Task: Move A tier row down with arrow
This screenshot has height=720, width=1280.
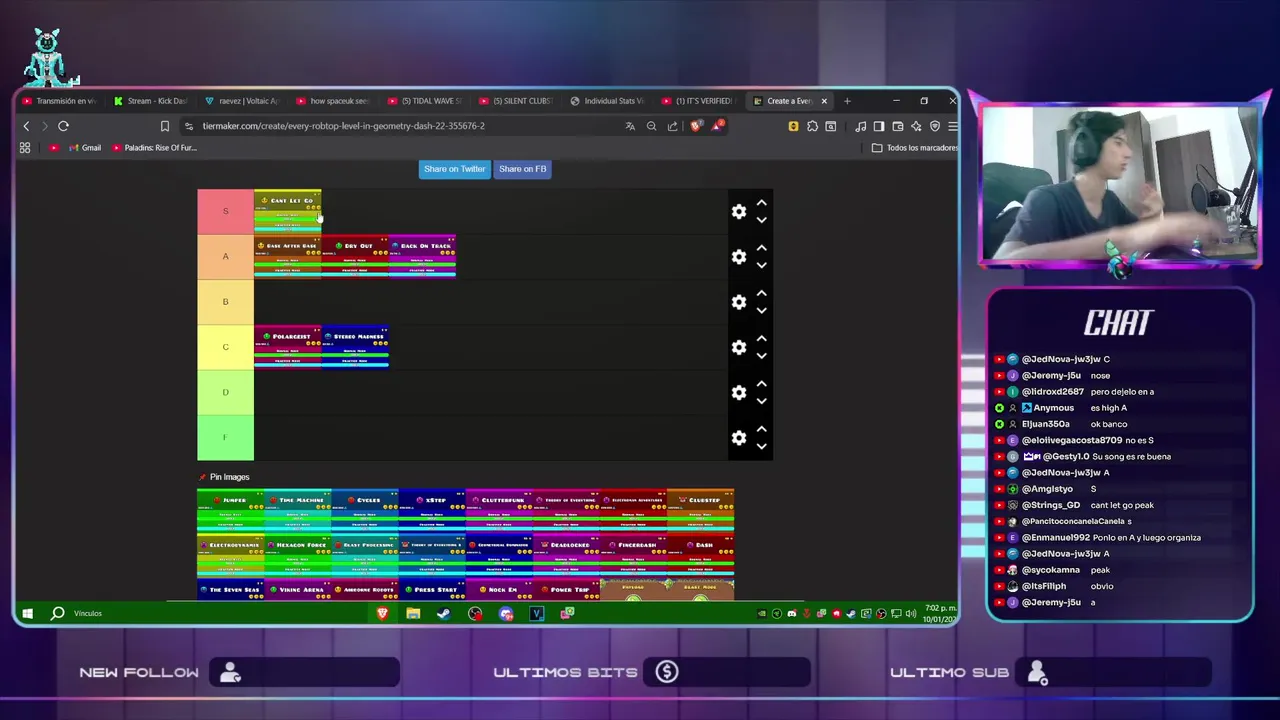Action: tap(761, 265)
